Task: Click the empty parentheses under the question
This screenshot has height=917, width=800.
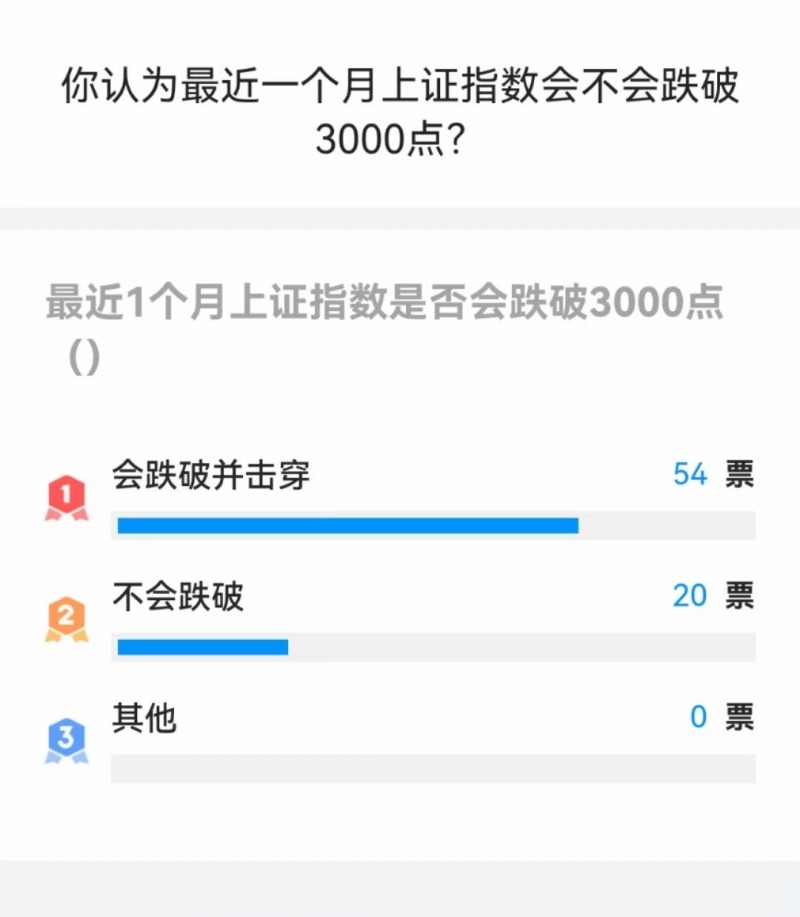Action: pos(84,357)
